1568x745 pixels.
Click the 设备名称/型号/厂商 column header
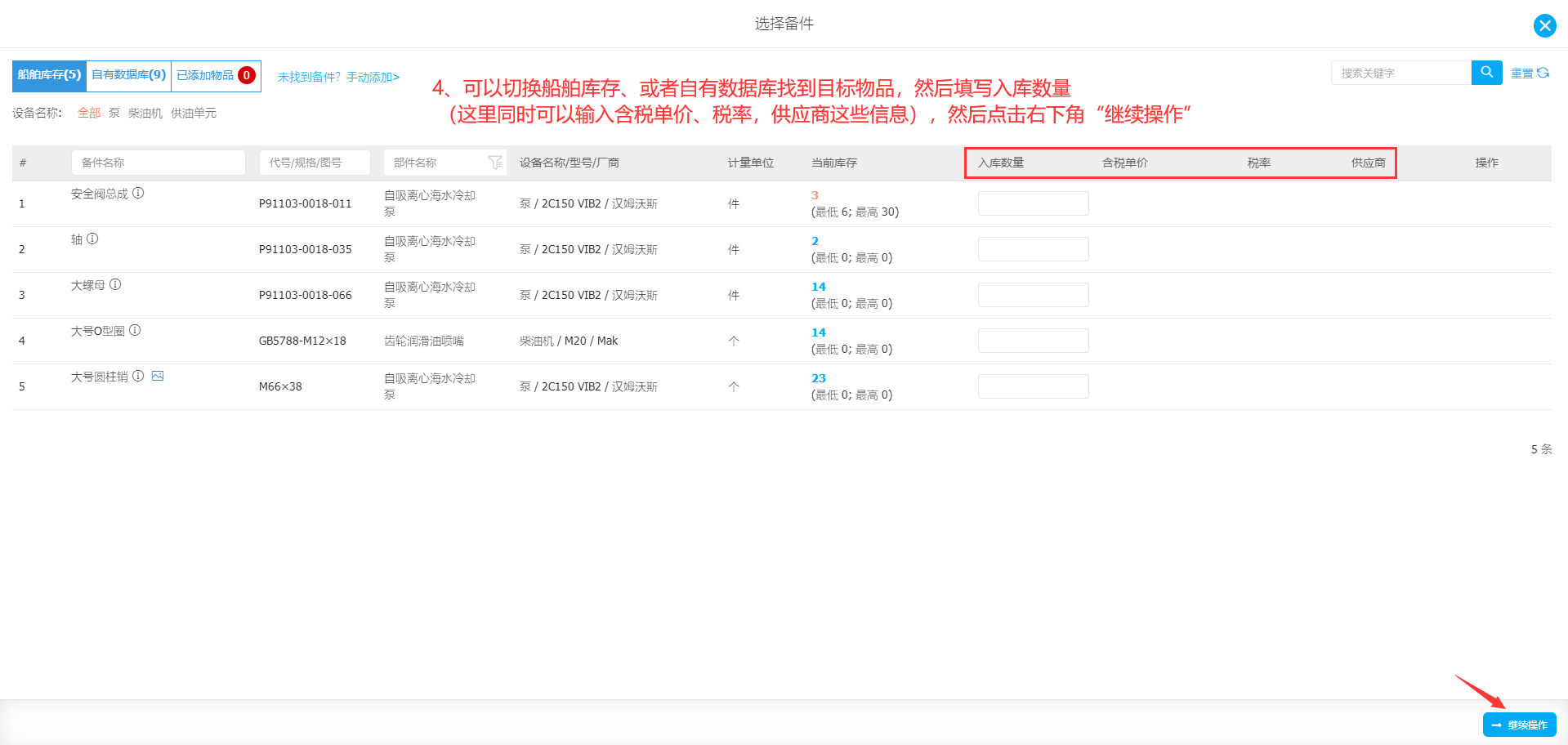point(570,163)
